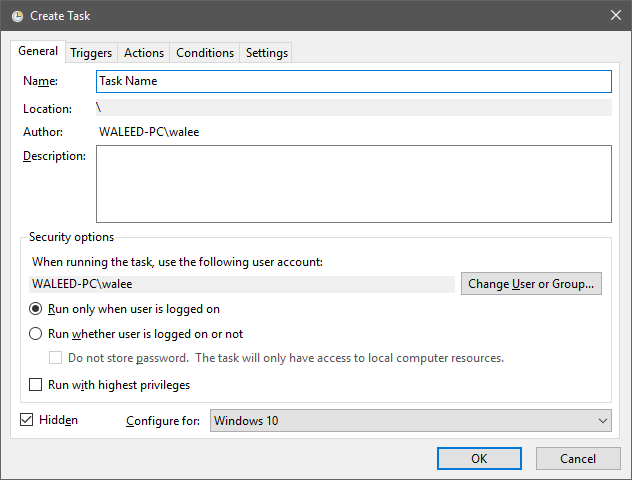632x480 pixels.
Task: Open the Settings tab
Action: [x=266, y=53]
